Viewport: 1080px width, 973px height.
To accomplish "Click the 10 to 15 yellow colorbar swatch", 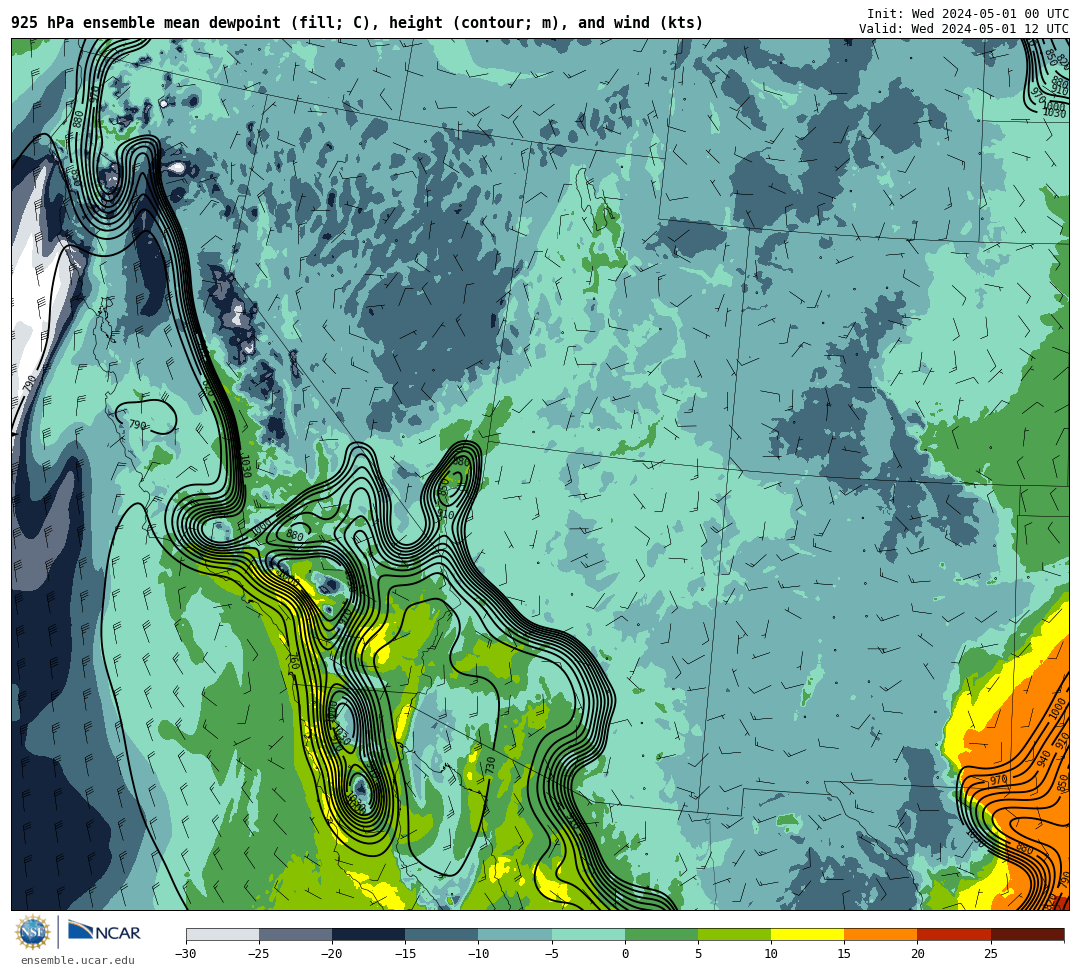I will click(x=807, y=934).
